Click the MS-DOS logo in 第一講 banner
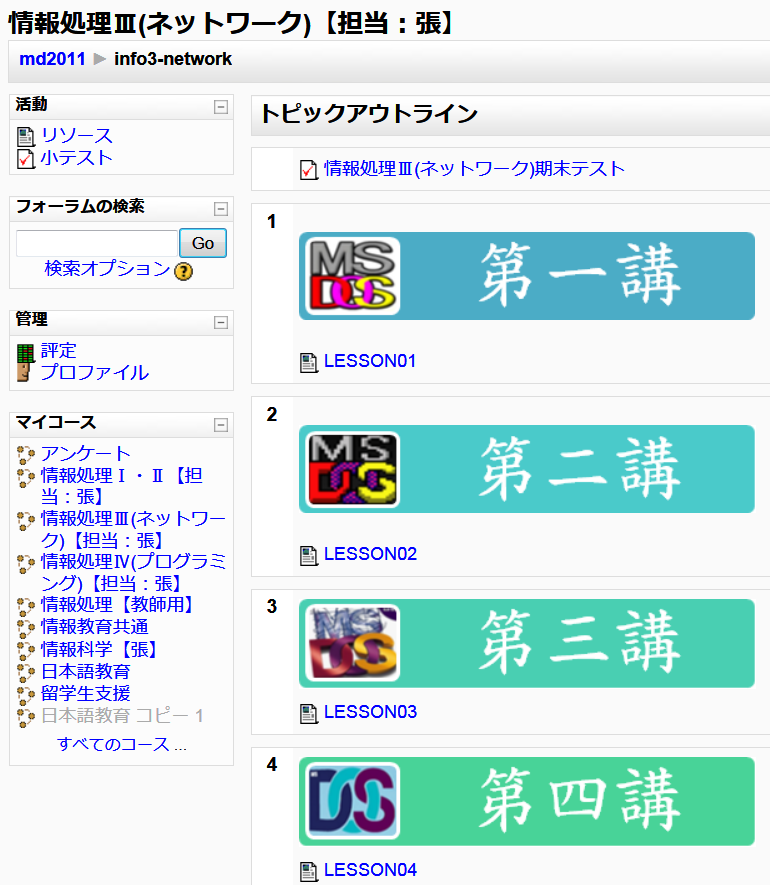Screen dimensions: 770x885 (x=353, y=276)
